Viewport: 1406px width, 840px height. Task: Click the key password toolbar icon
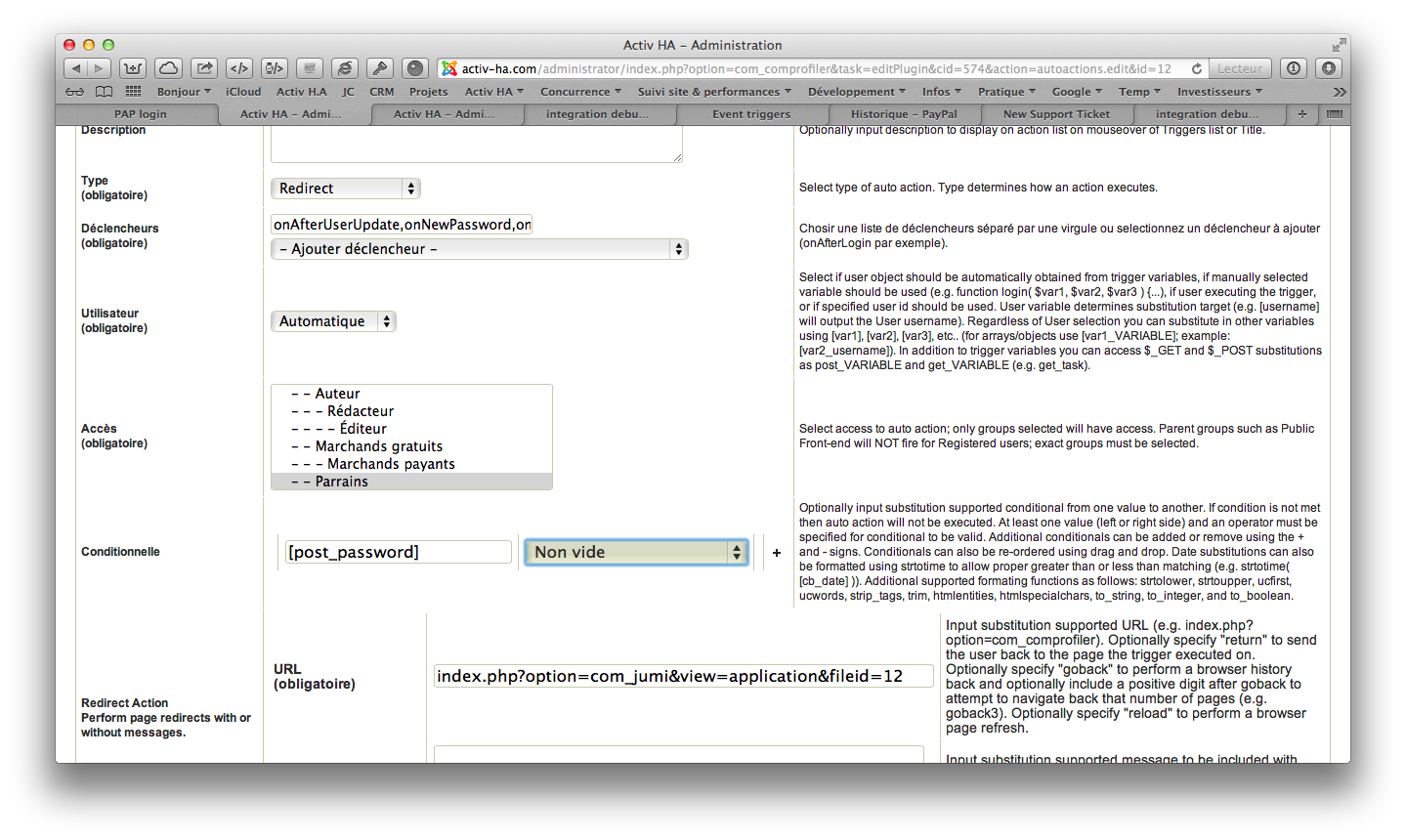pos(380,68)
